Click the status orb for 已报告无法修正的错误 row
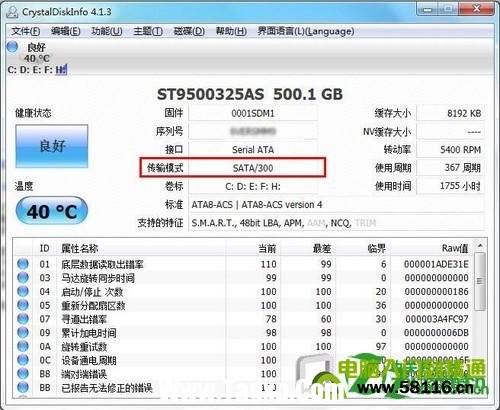 [x=23, y=387]
